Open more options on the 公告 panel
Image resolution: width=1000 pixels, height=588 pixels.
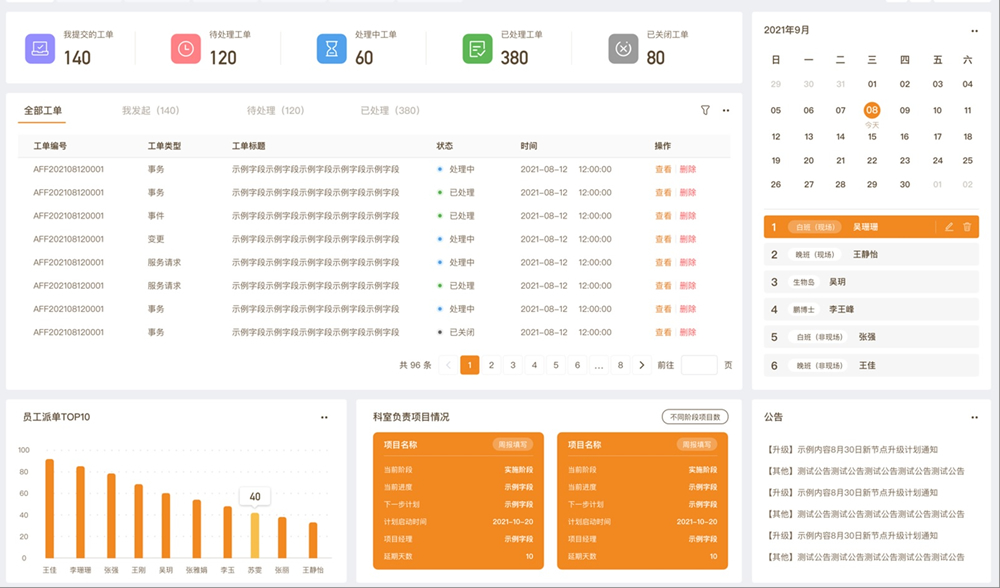pyautogui.click(x=975, y=417)
